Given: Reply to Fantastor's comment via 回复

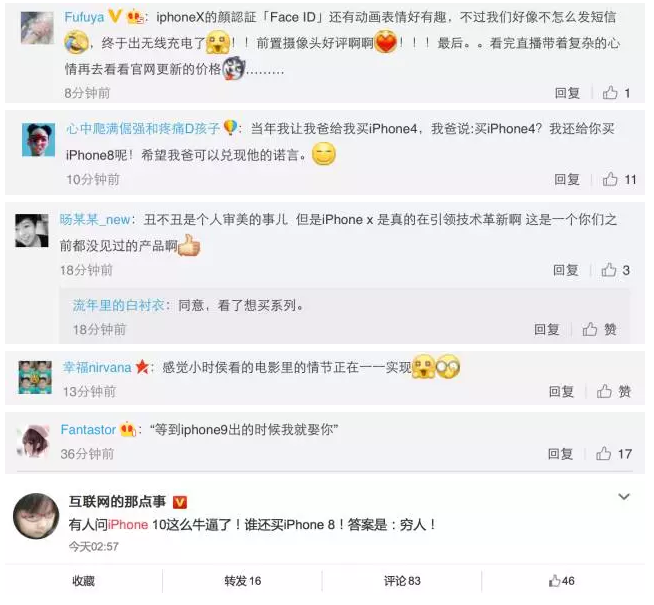Looking at the screenshot, I should point(560,453).
